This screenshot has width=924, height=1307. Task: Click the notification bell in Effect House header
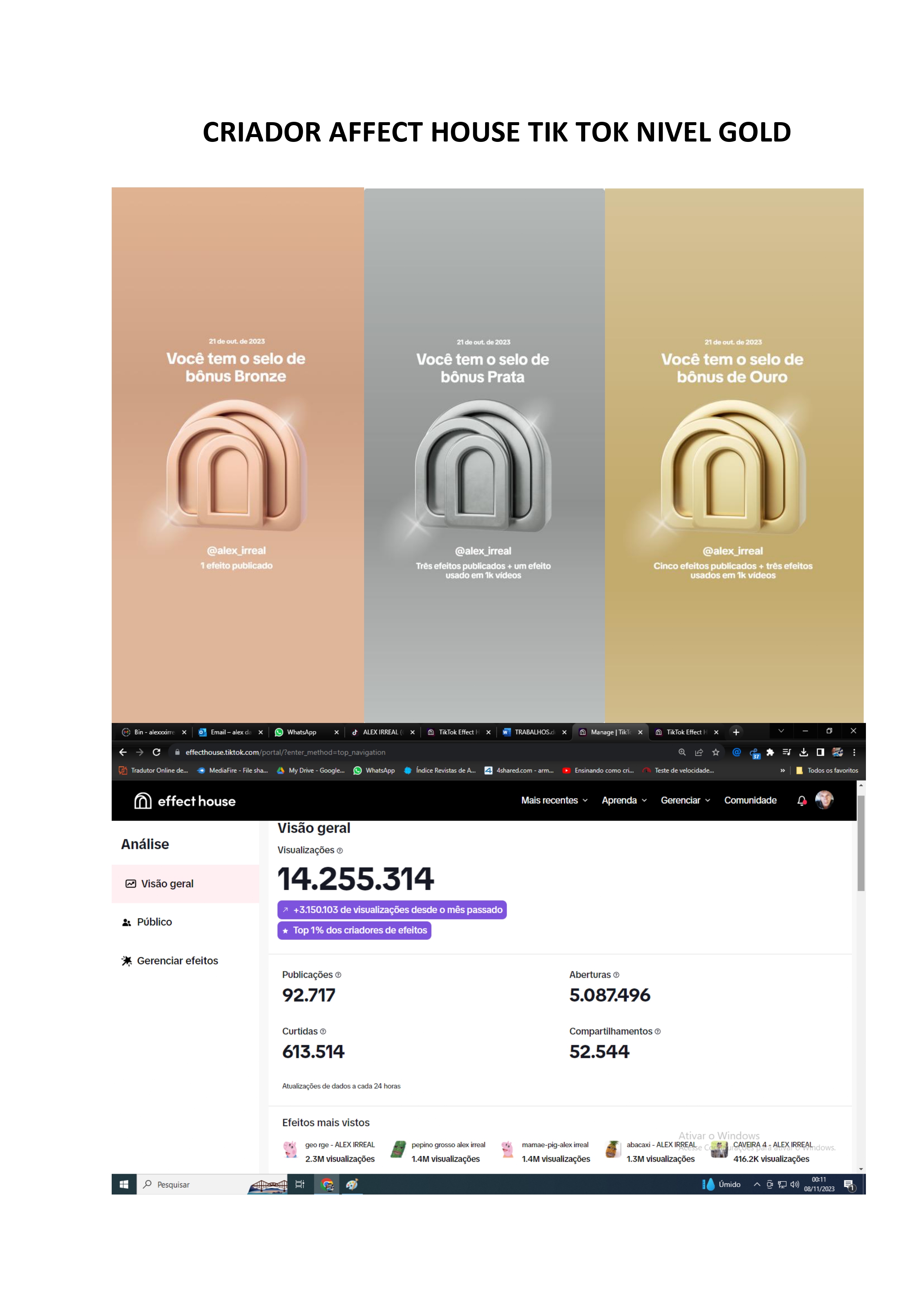pos(802,801)
